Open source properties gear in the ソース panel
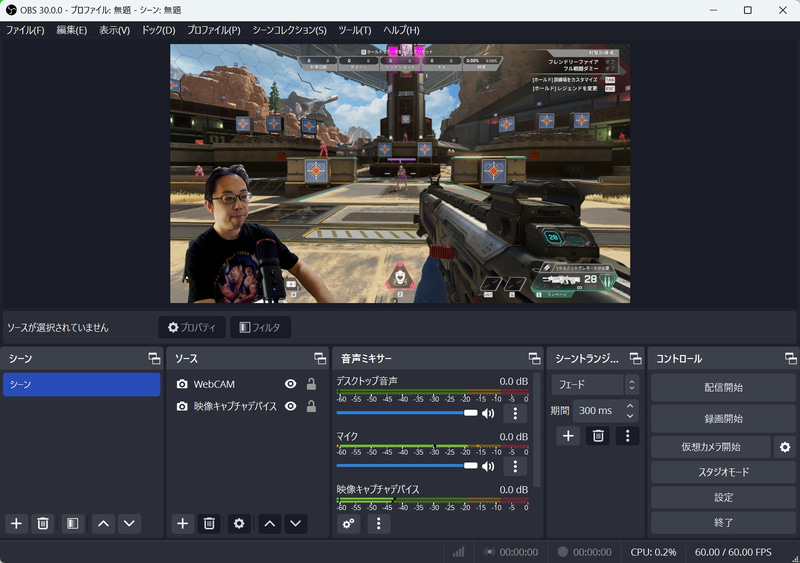 pyautogui.click(x=239, y=523)
